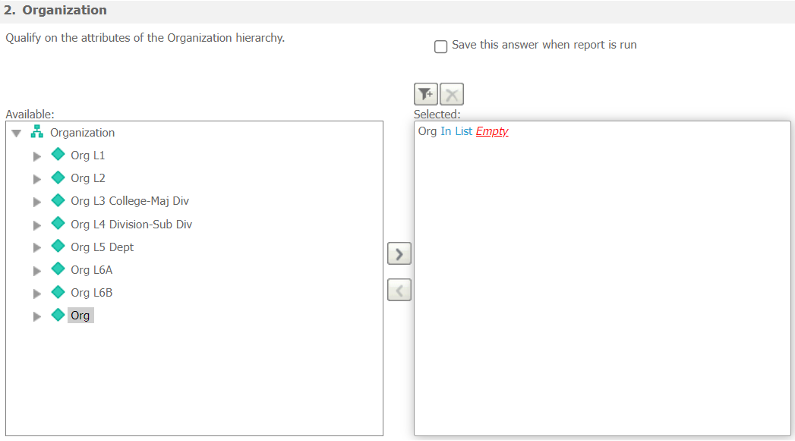Select the highlighted Org attribute

point(80,316)
